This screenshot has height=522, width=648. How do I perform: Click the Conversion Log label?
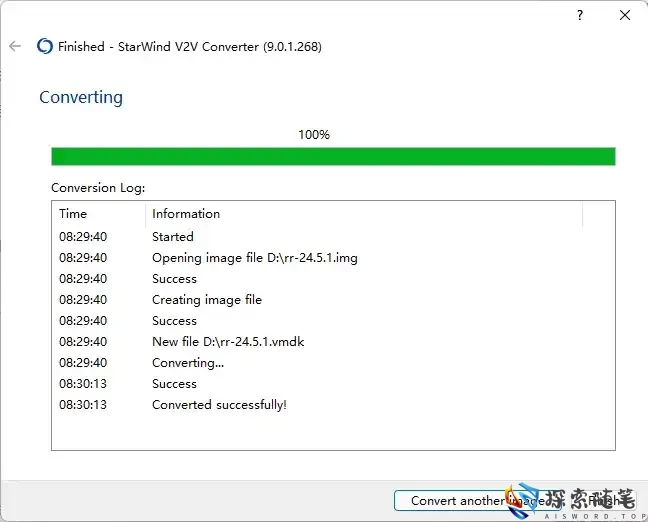tap(98, 187)
